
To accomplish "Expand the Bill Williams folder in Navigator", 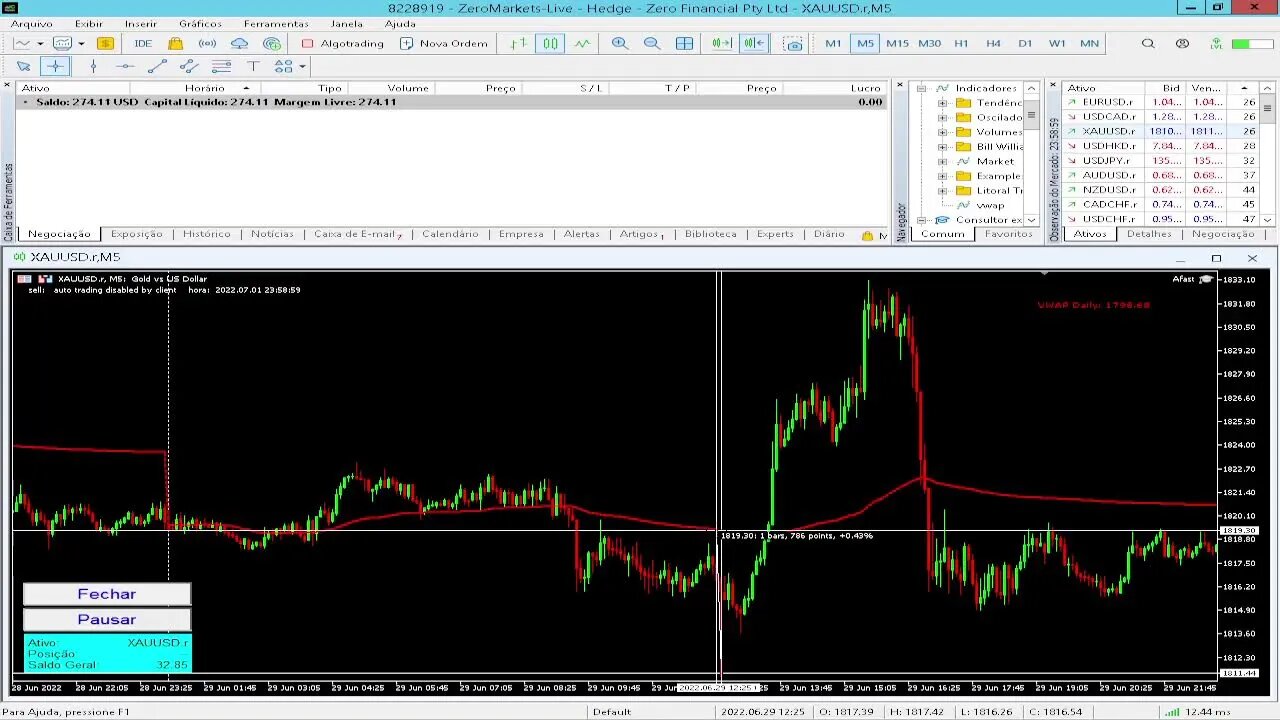I will (942, 146).
